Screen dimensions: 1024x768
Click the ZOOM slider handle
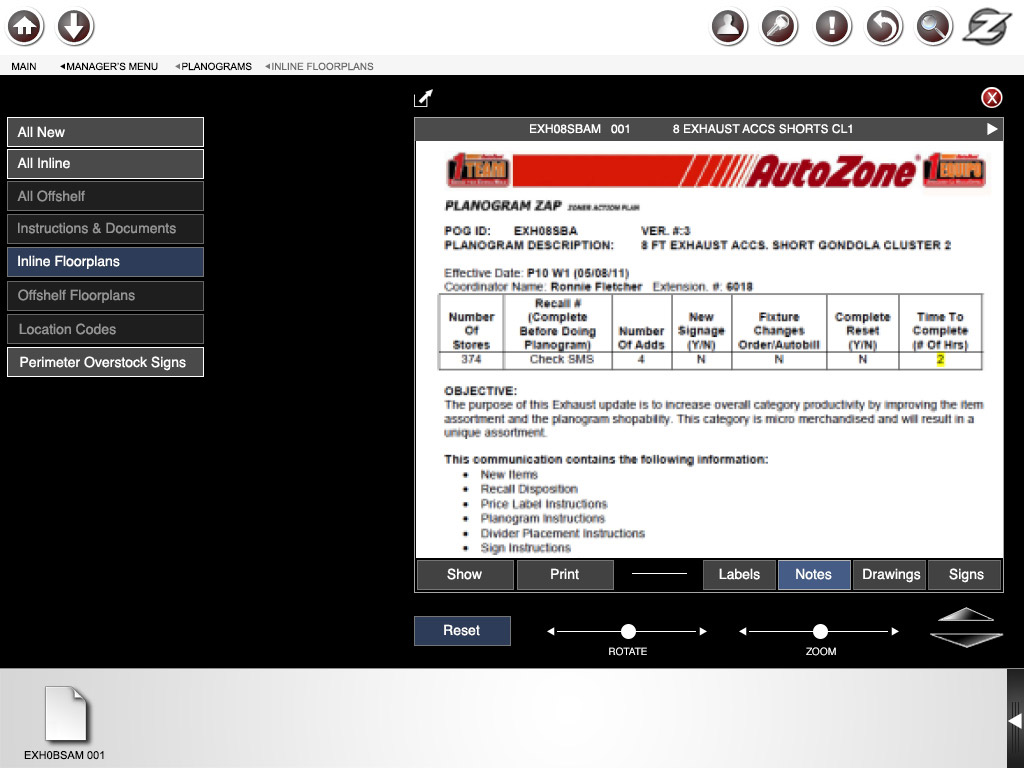820,631
